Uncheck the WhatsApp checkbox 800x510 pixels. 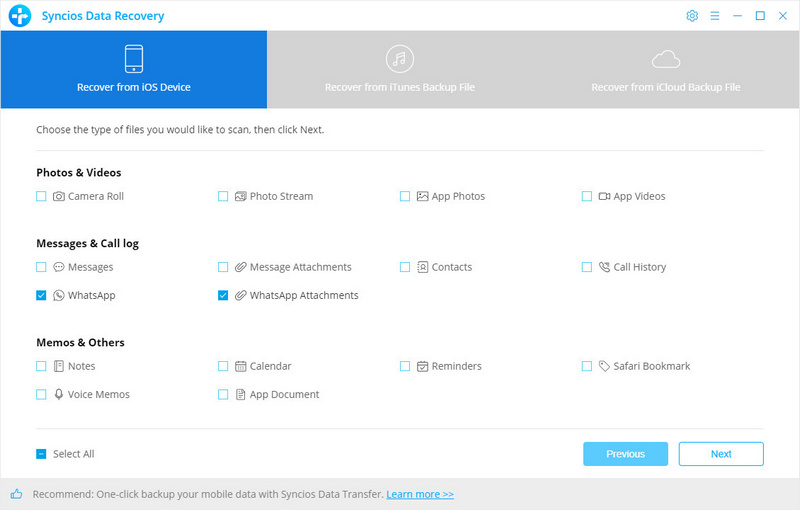tap(41, 295)
